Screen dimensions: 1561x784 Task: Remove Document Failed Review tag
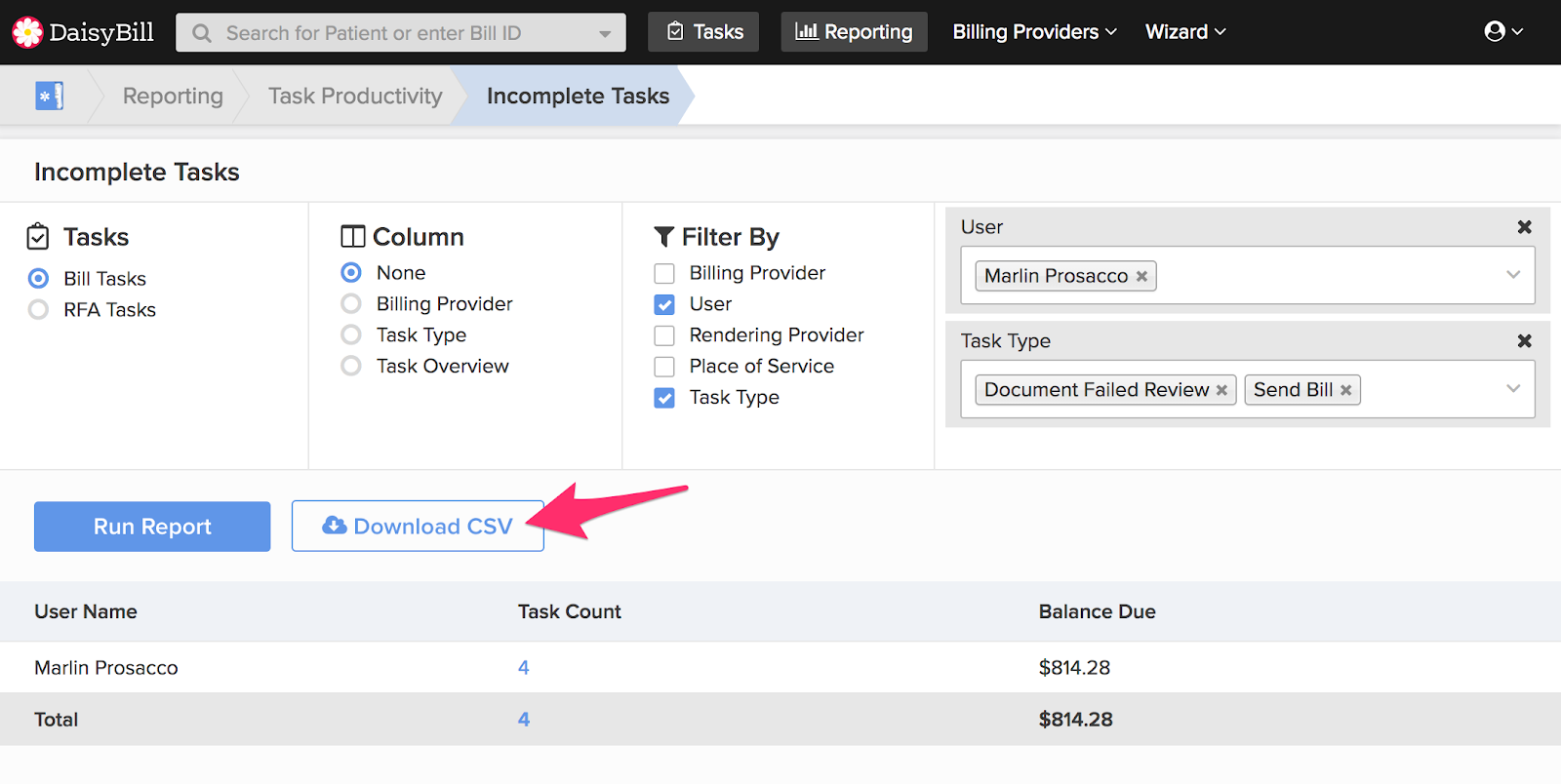click(x=1221, y=390)
